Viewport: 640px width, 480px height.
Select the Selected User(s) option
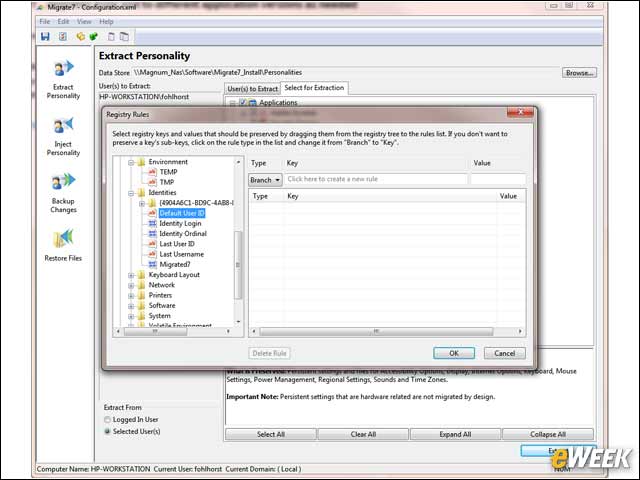point(107,431)
